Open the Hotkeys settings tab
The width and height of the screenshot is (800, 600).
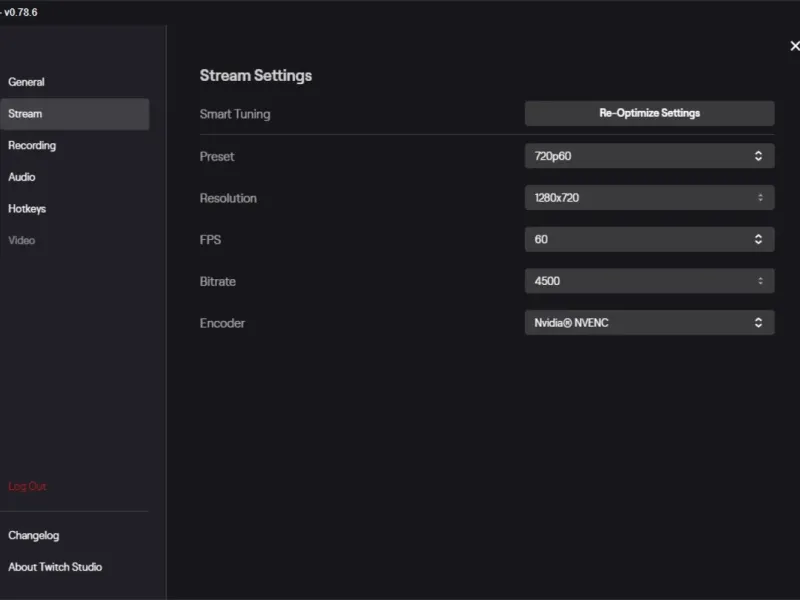(27, 209)
